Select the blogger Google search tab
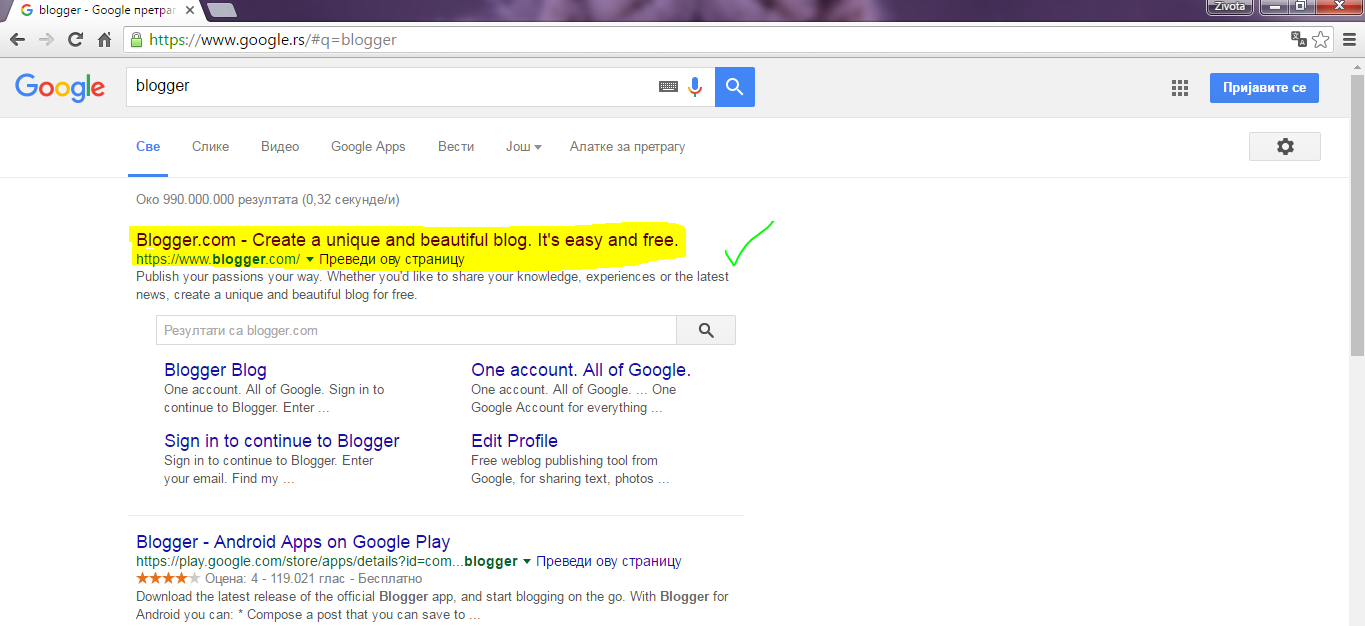Viewport: 1365px width, 626px height. 103,10
